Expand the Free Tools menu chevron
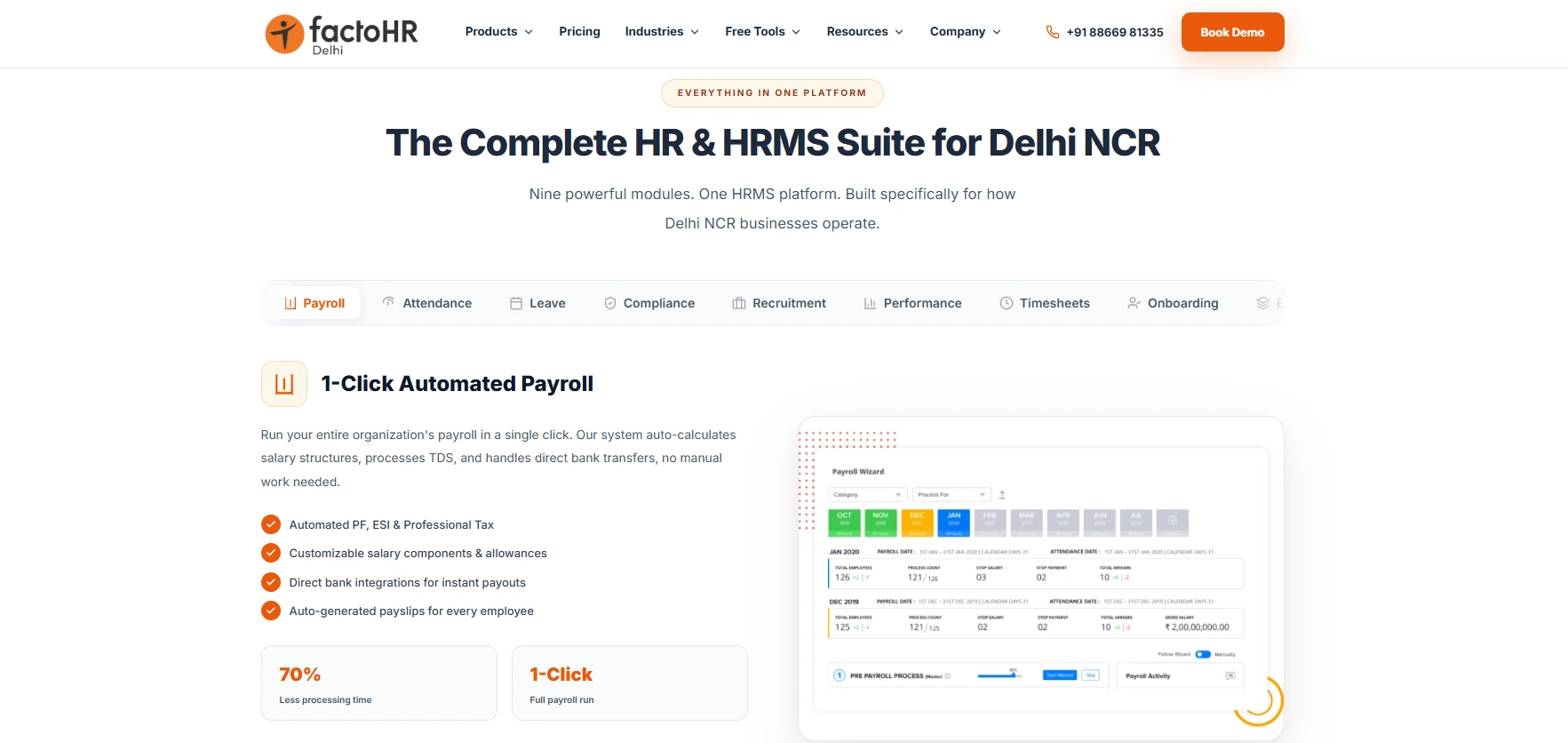 [x=796, y=32]
